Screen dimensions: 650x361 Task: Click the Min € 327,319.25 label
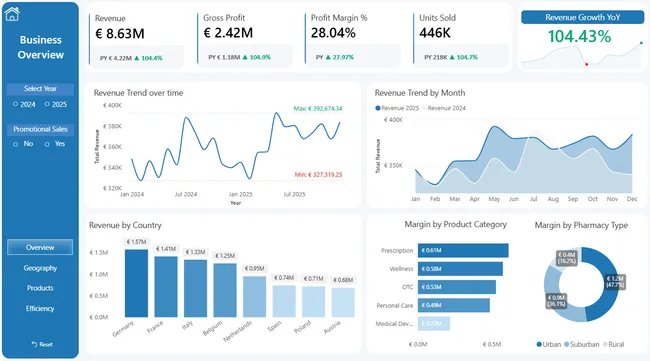(x=318, y=174)
